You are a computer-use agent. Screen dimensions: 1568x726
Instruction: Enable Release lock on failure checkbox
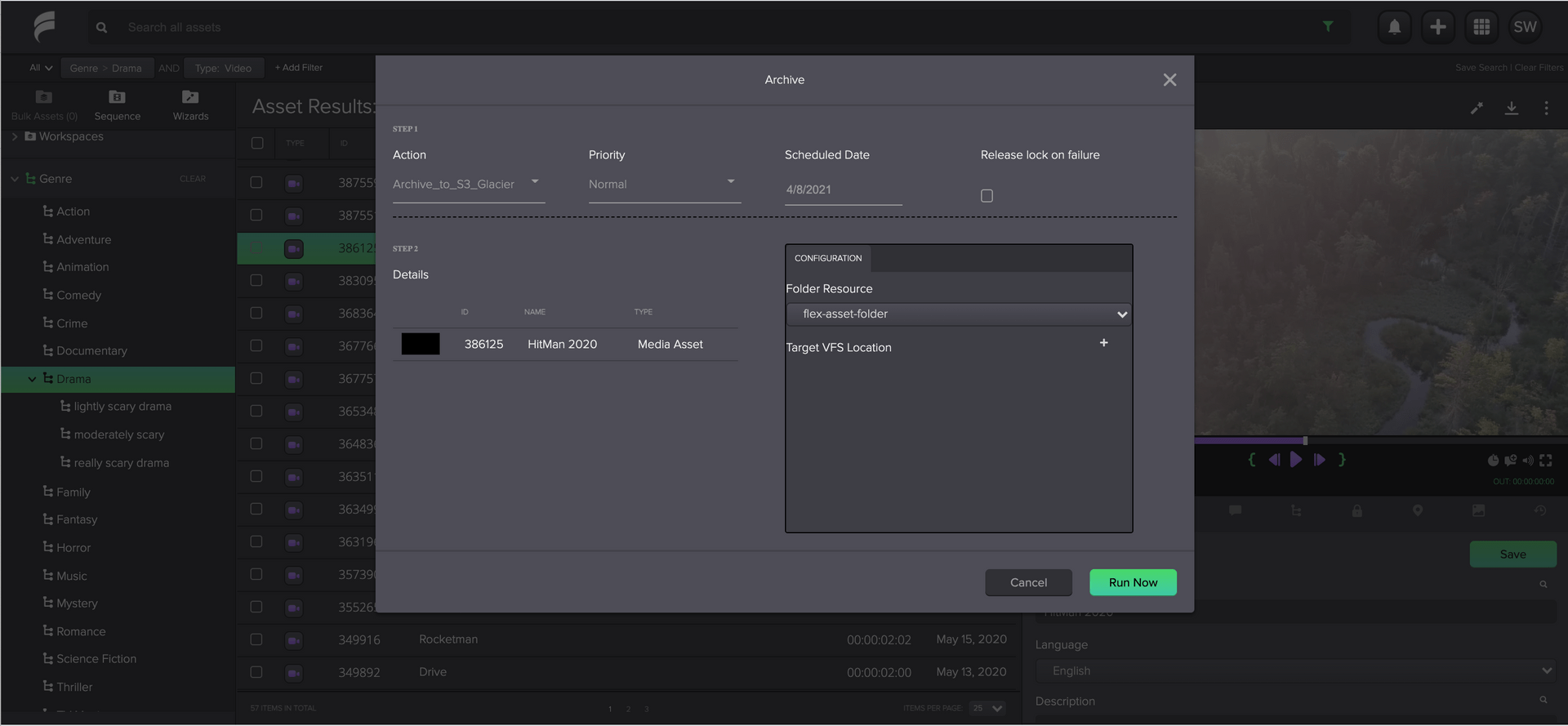987,196
